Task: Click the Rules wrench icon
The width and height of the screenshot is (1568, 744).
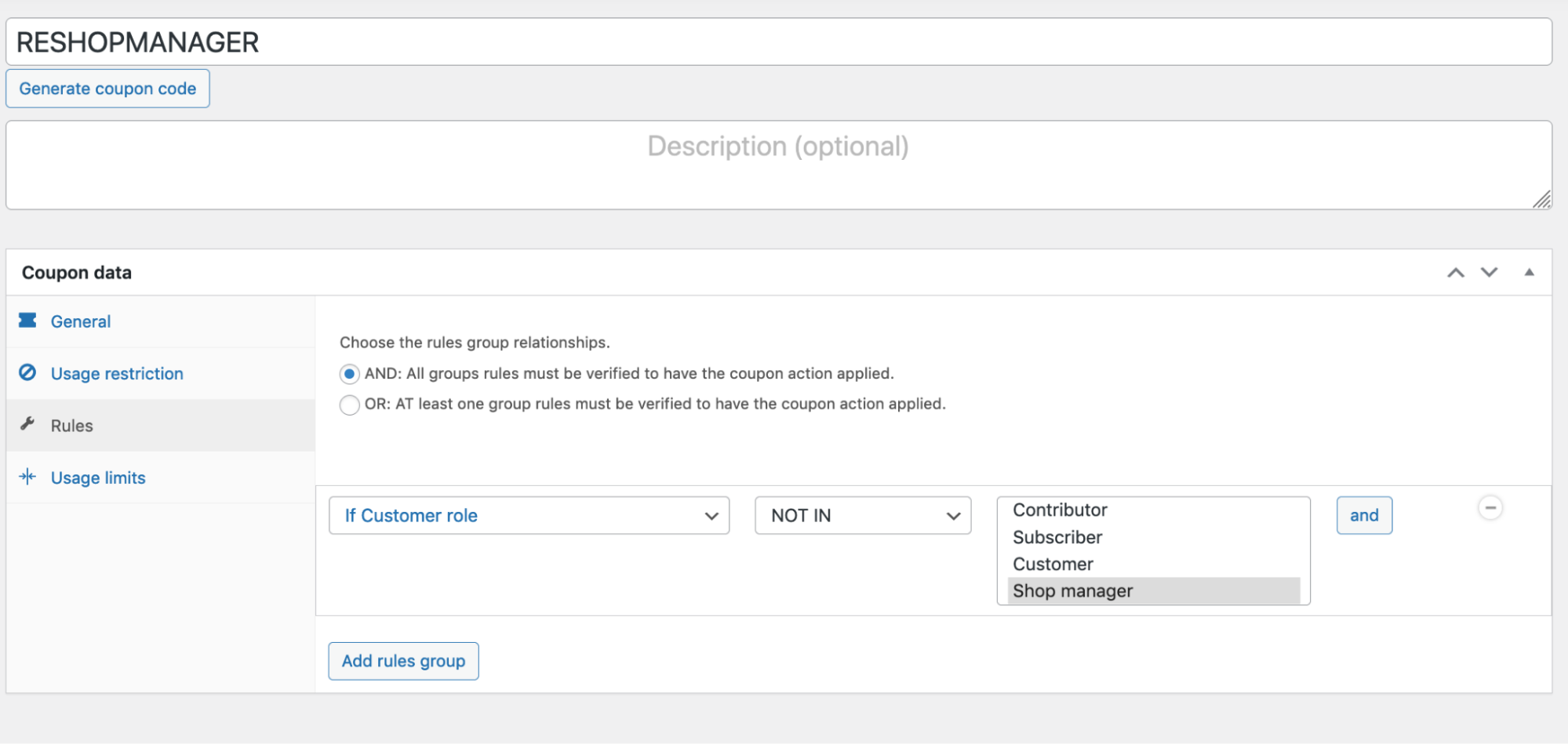Action: point(27,425)
